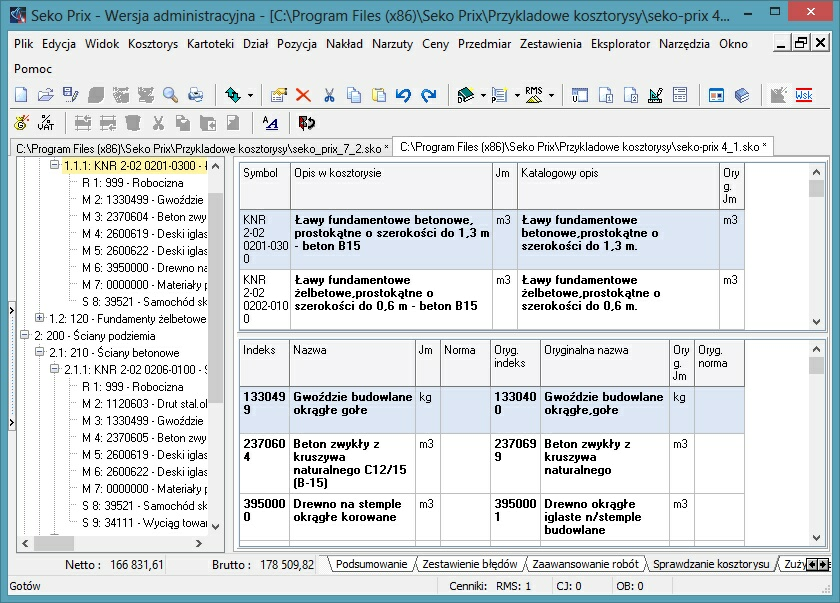Open the Sprawdzanie kosztorysu tab
Screen dimensions: 840x603
coord(711,564)
